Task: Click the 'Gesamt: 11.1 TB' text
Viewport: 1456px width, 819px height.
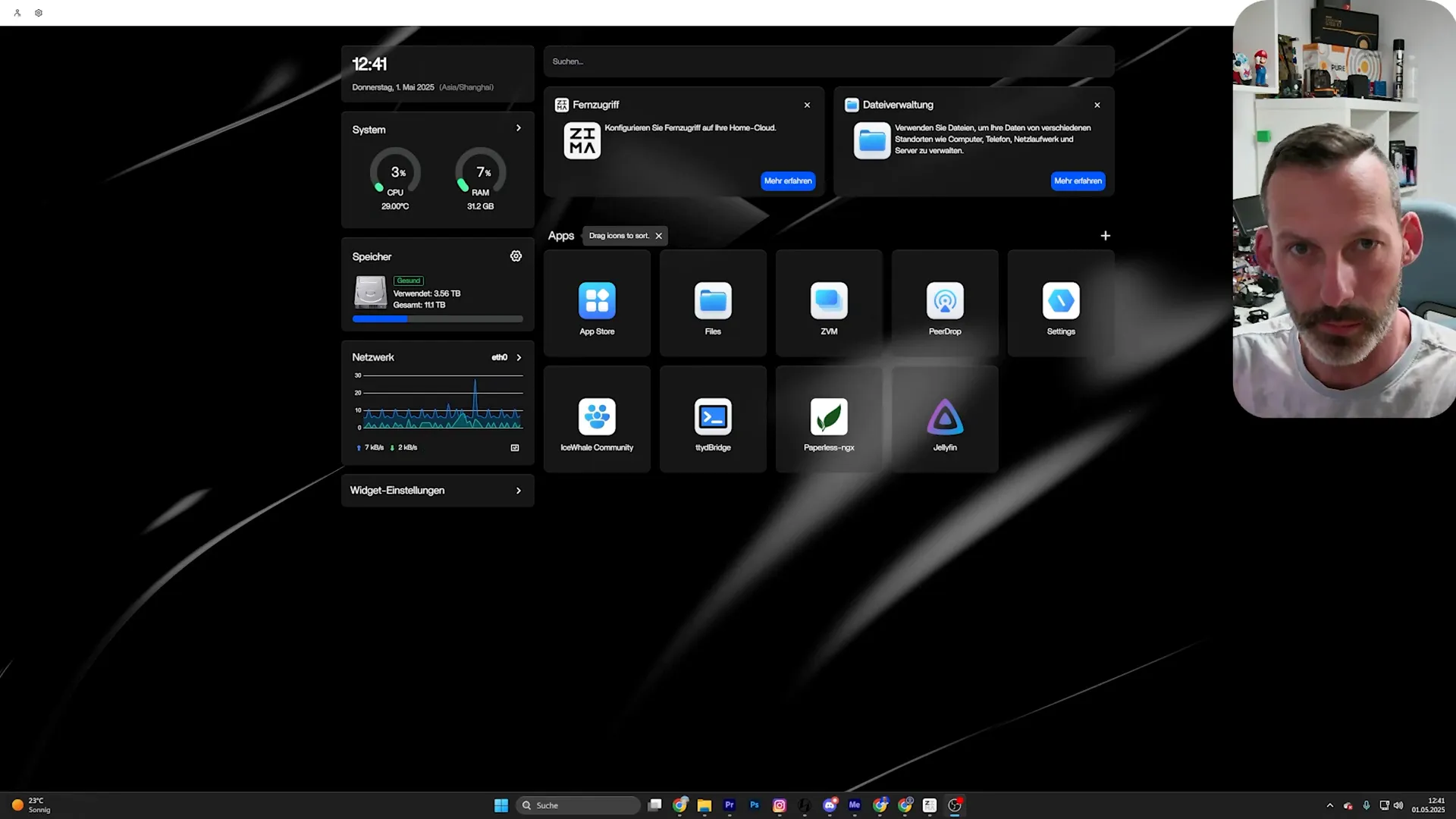Action: [419, 305]
